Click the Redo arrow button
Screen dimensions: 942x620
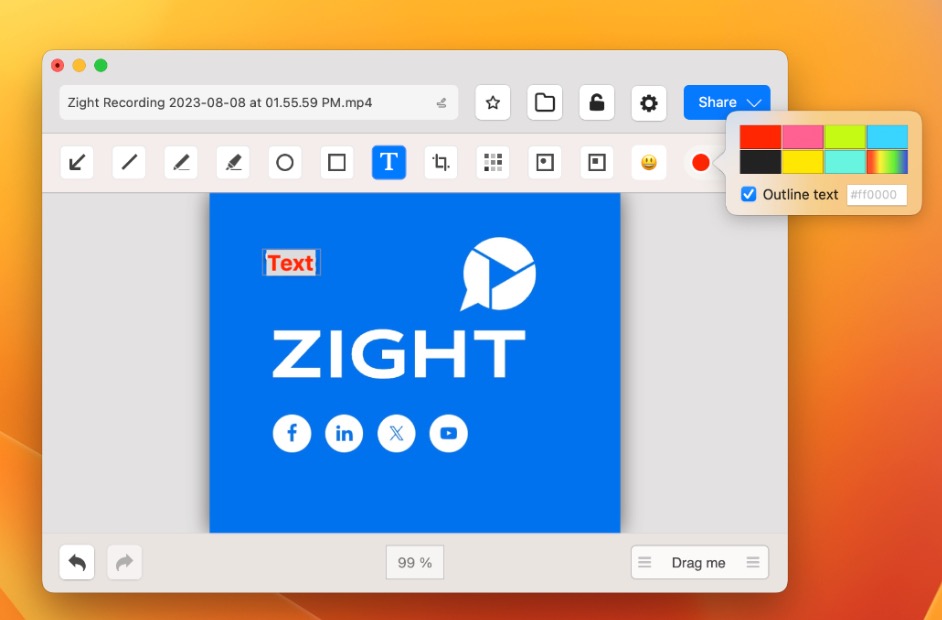(x=124, y=562)
